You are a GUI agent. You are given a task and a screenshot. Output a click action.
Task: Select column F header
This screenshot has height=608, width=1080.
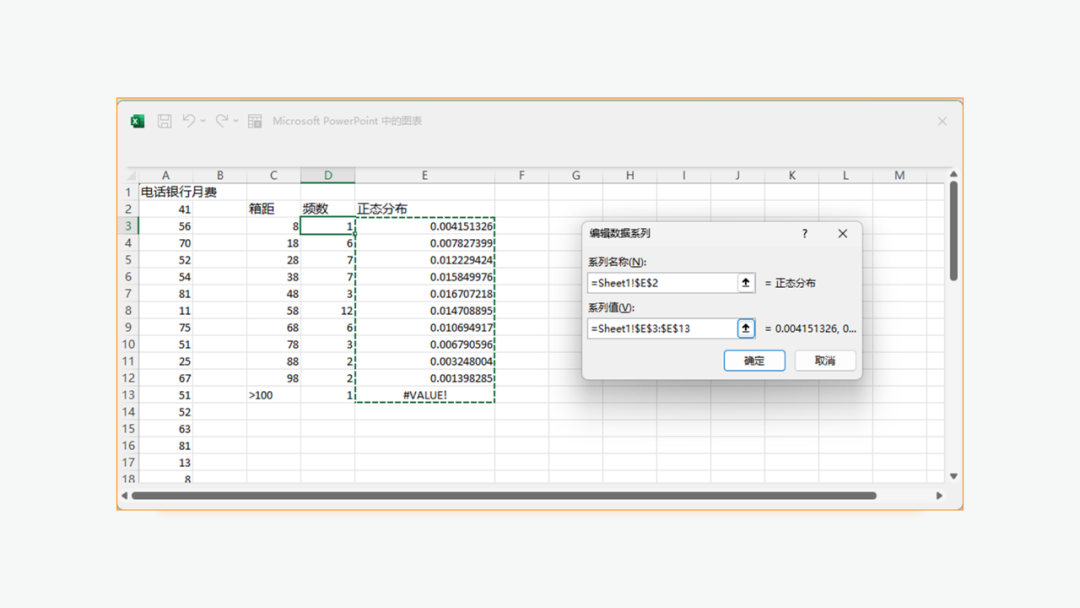click(x=521, y=176)
